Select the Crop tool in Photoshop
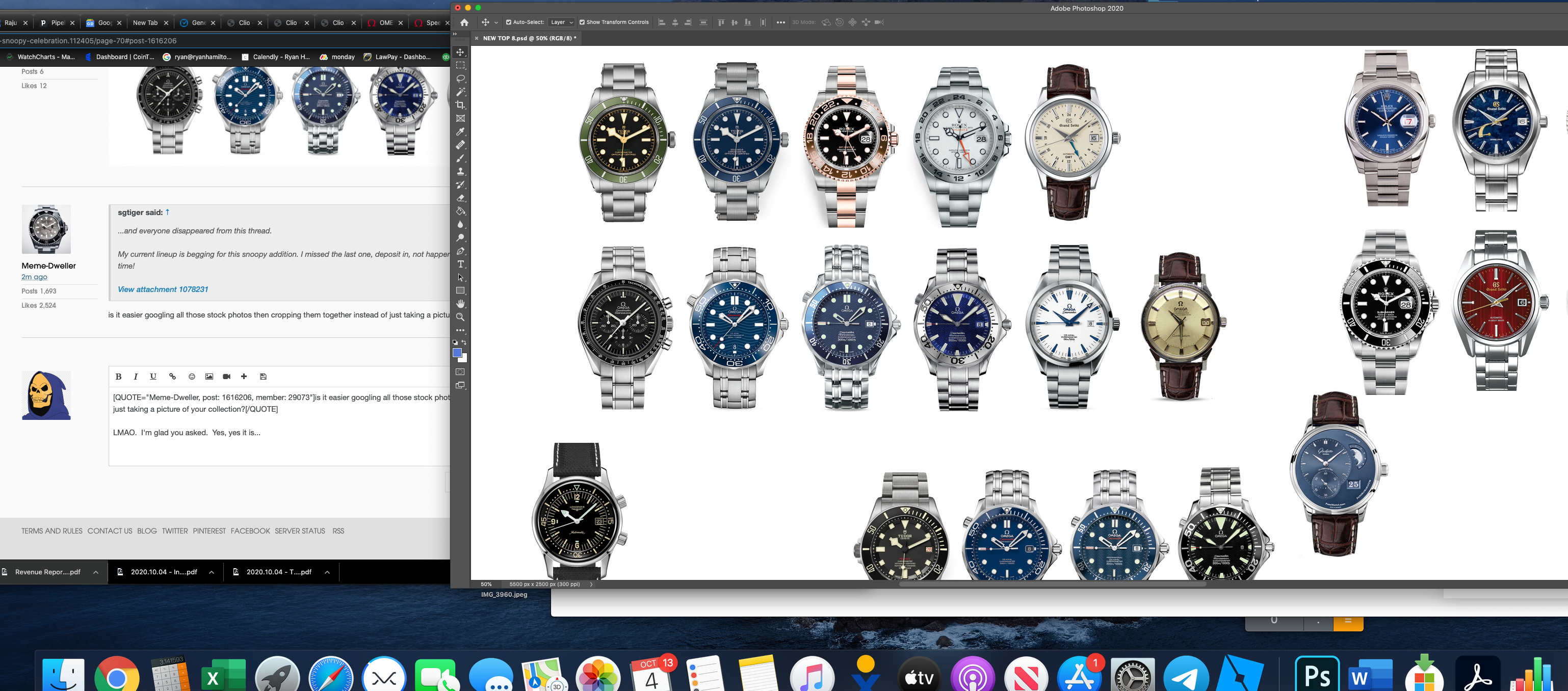Viewport: 1568px width, 691px height. click(x=460, y=105)
